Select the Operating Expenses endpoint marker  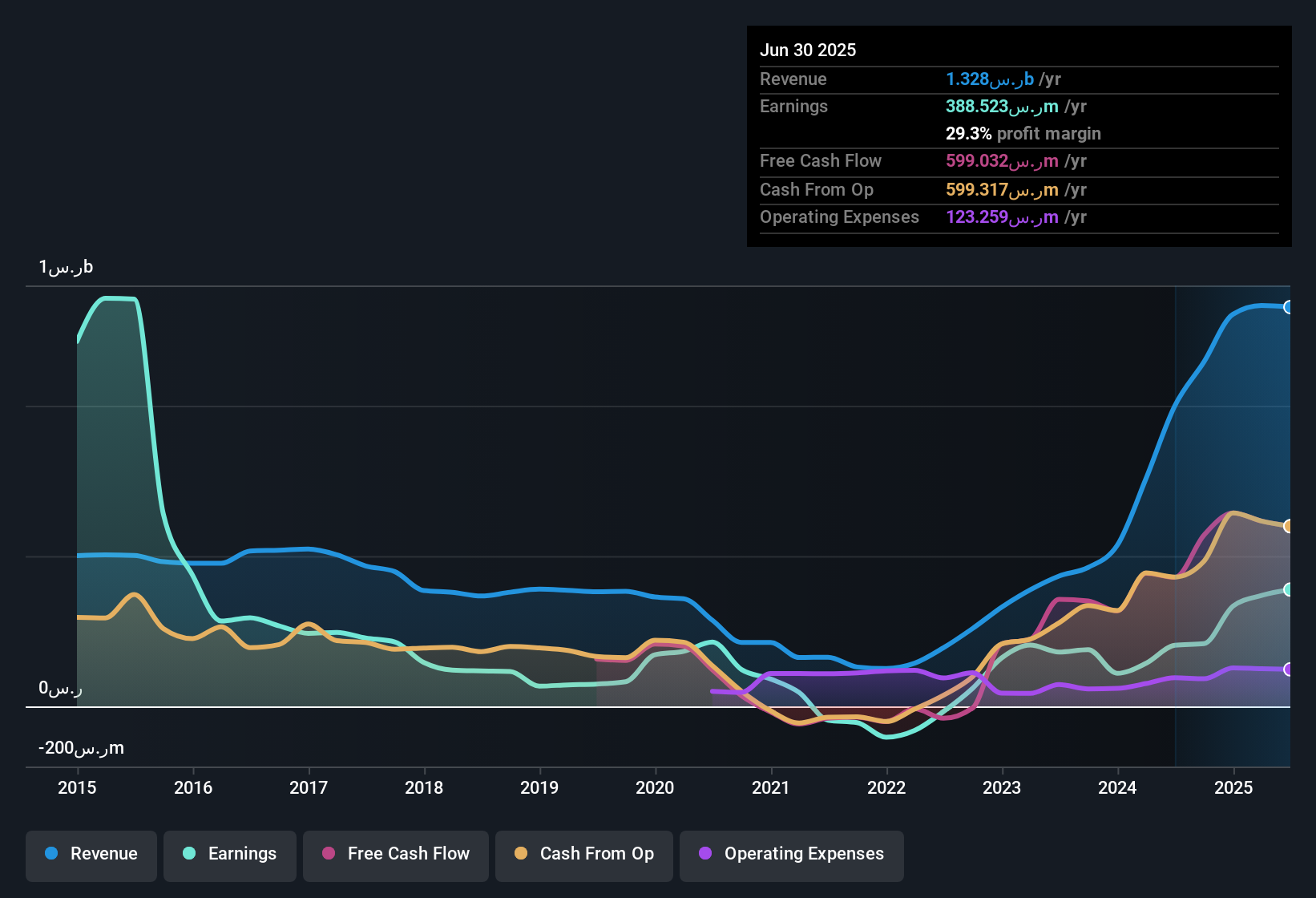tap(1288, 669)
